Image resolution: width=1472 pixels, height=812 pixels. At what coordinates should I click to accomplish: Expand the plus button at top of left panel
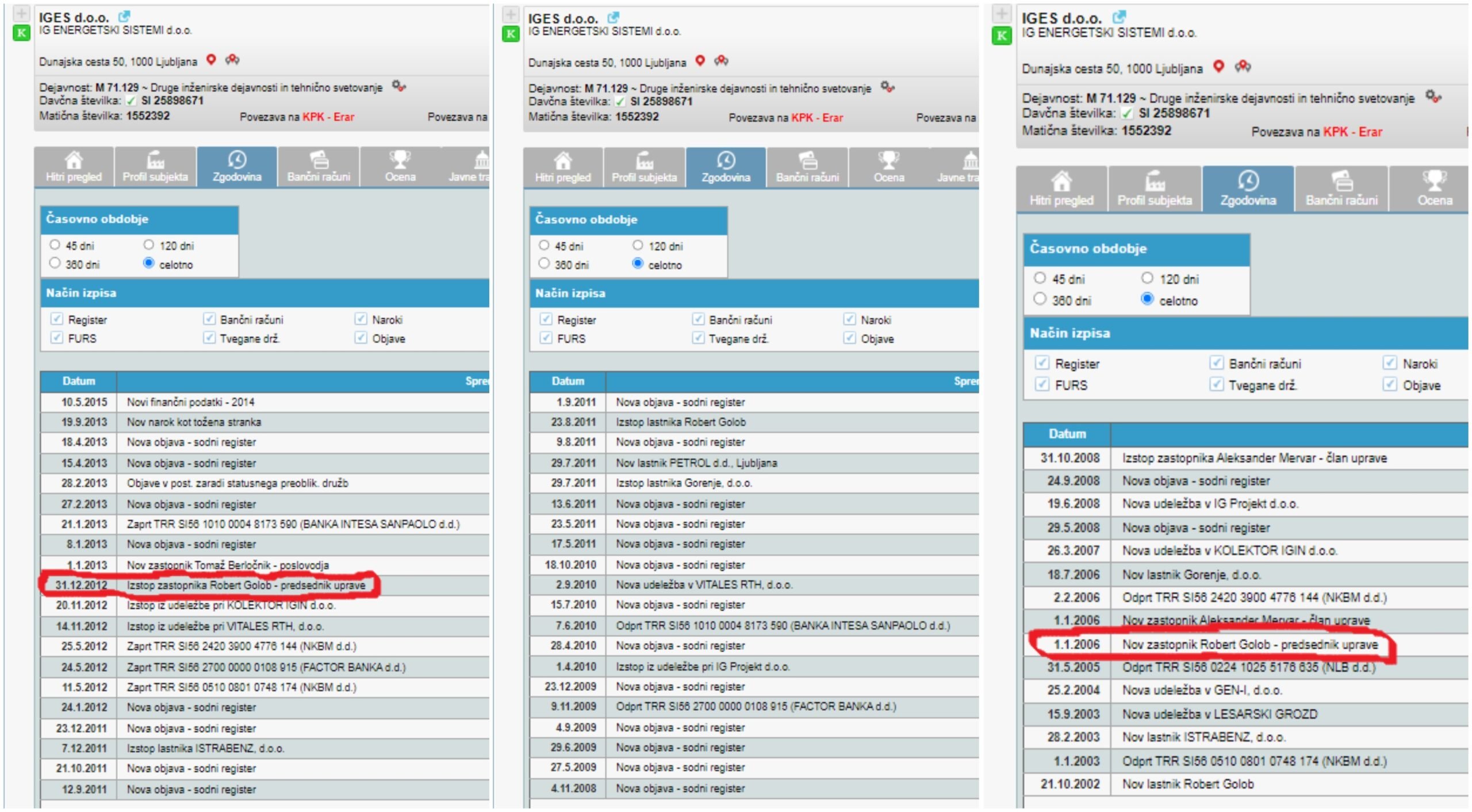pyautogui.click(x=21, y=13)
